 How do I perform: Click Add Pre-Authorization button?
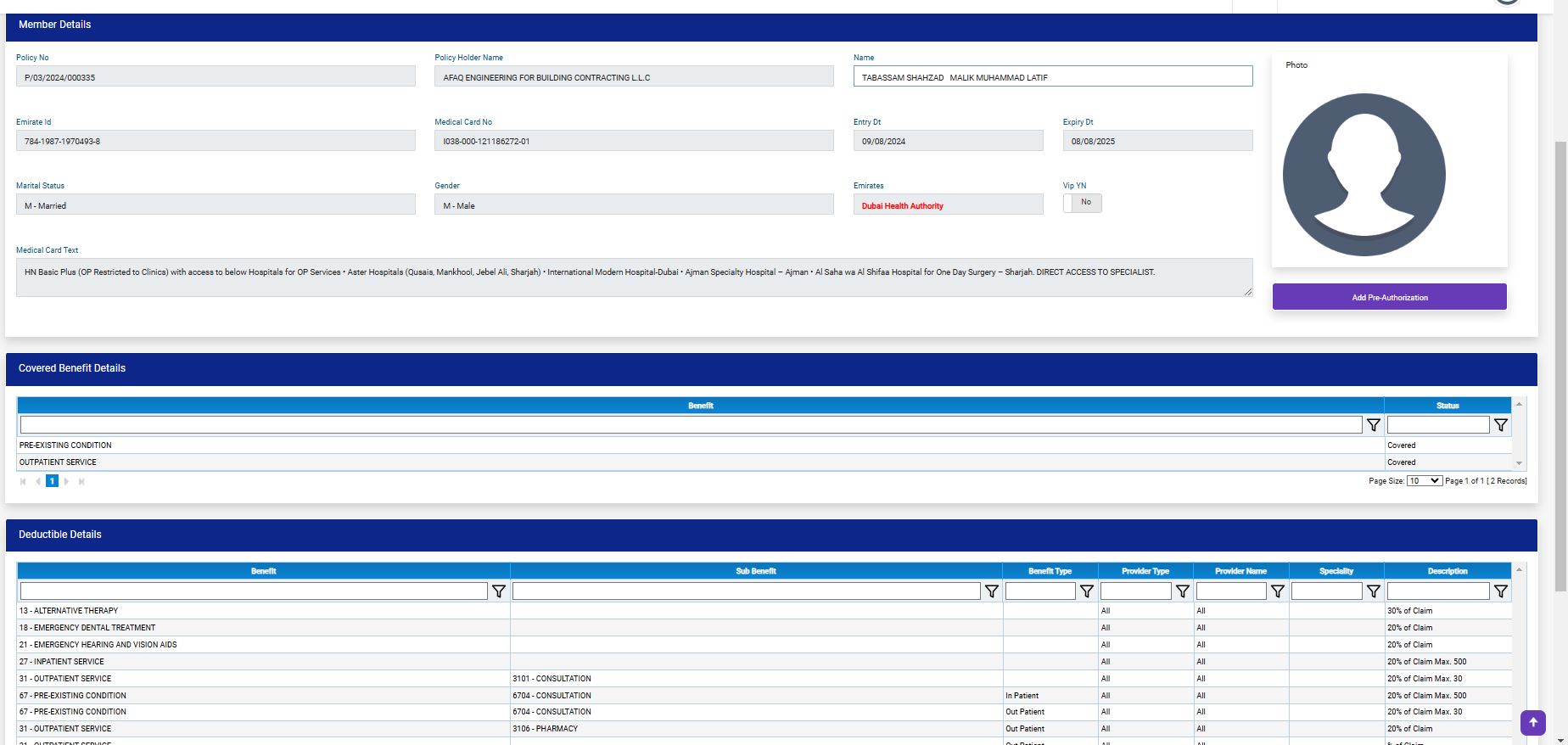coord(1389,297)
